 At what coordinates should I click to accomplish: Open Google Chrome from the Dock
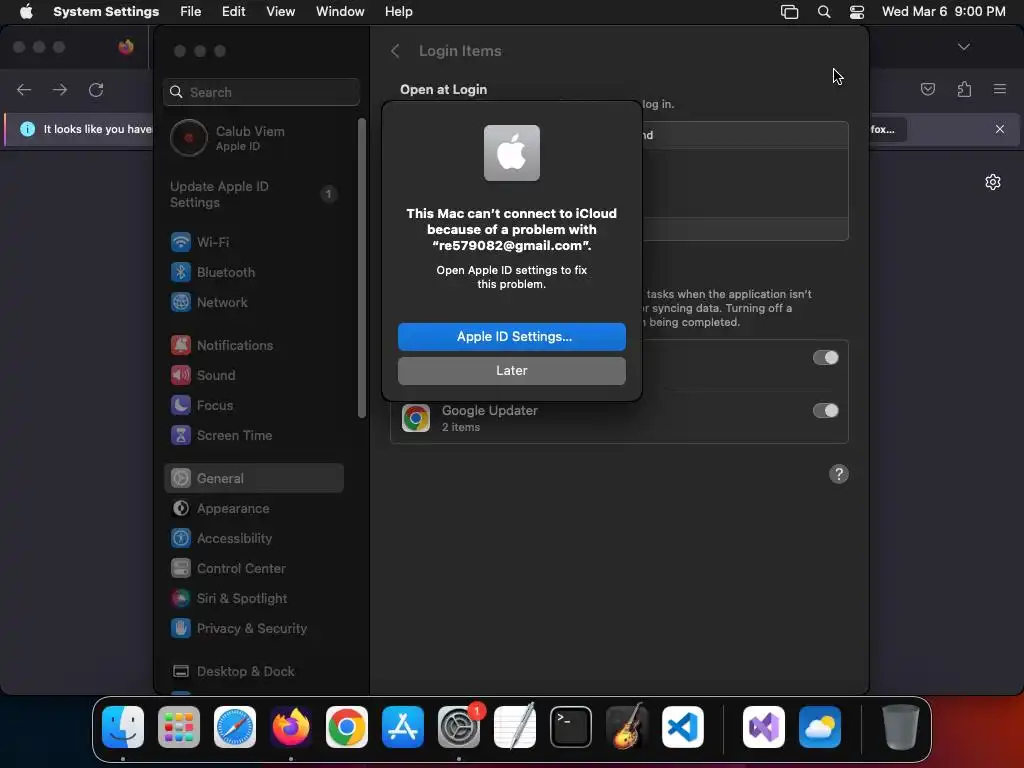[347, 727]
